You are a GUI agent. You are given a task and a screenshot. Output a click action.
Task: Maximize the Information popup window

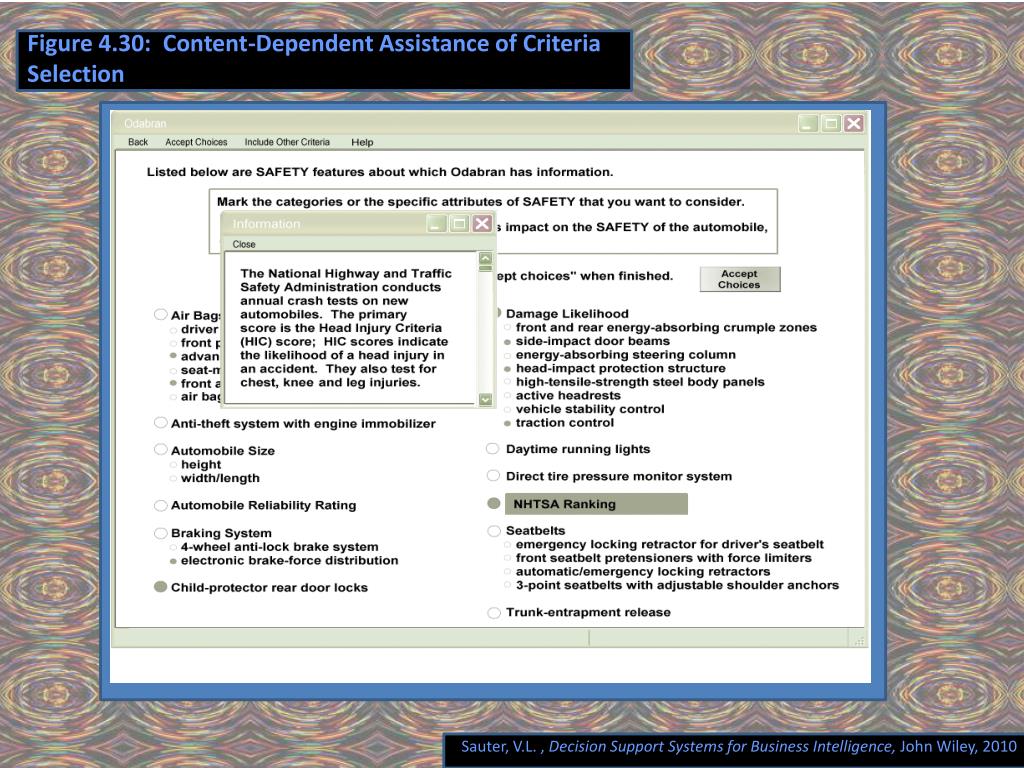459,223
